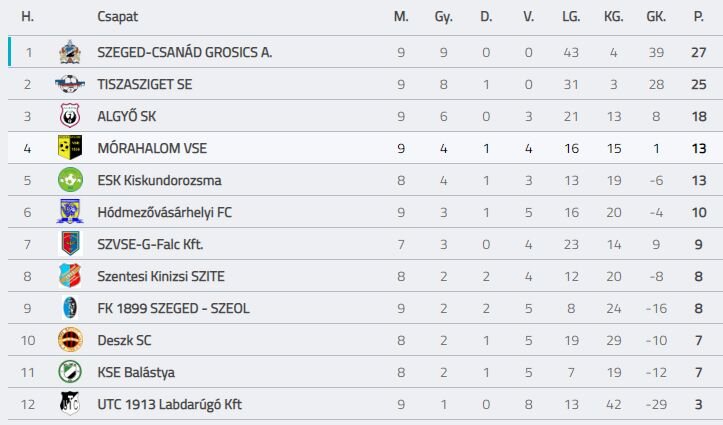Click the MÓRAHALOM VSE yellow-black crest
Image resolution: width=723 pixels, height=425 pixels.
coord(69,148)
